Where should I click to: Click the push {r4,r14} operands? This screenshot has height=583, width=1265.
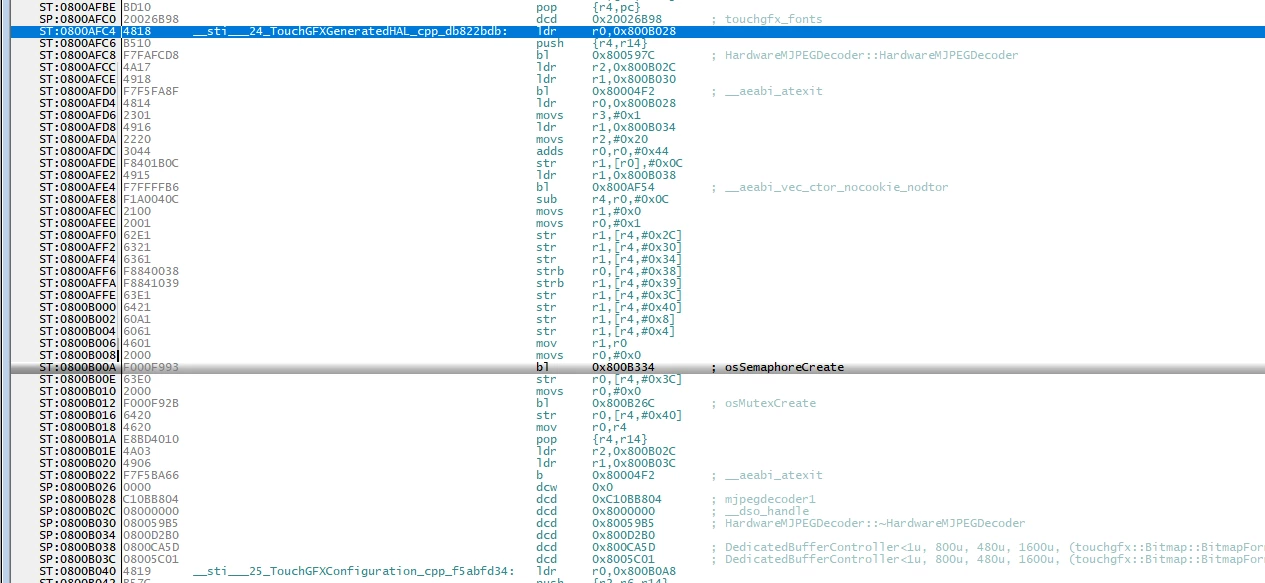(620, 43)
